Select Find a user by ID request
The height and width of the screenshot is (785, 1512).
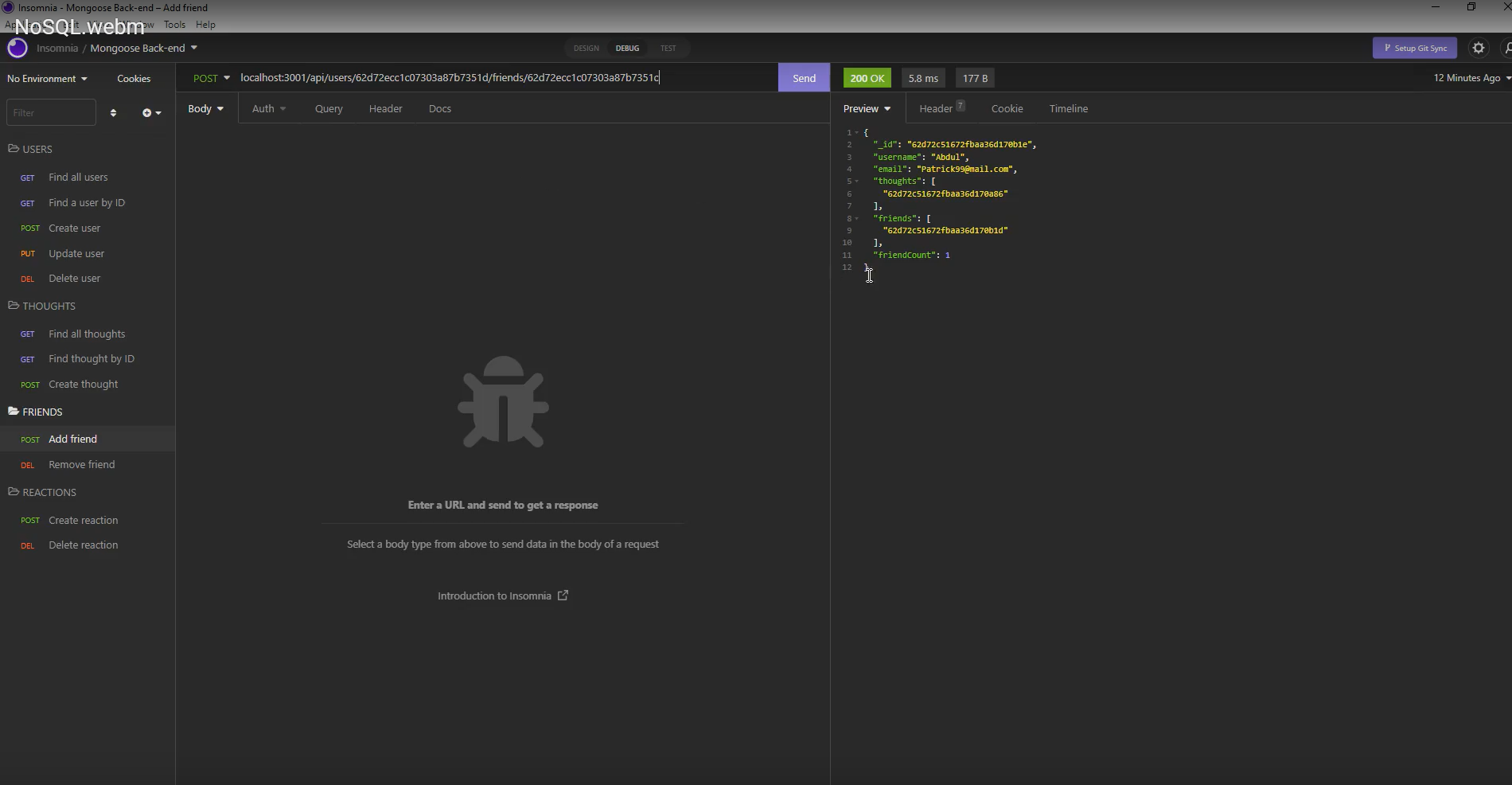pos(88,203)
